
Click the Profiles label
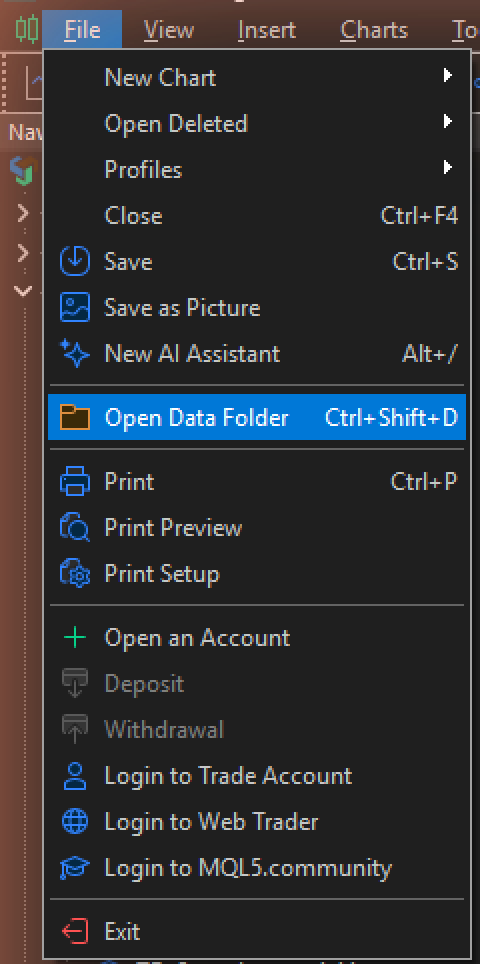tap(143, 170)
